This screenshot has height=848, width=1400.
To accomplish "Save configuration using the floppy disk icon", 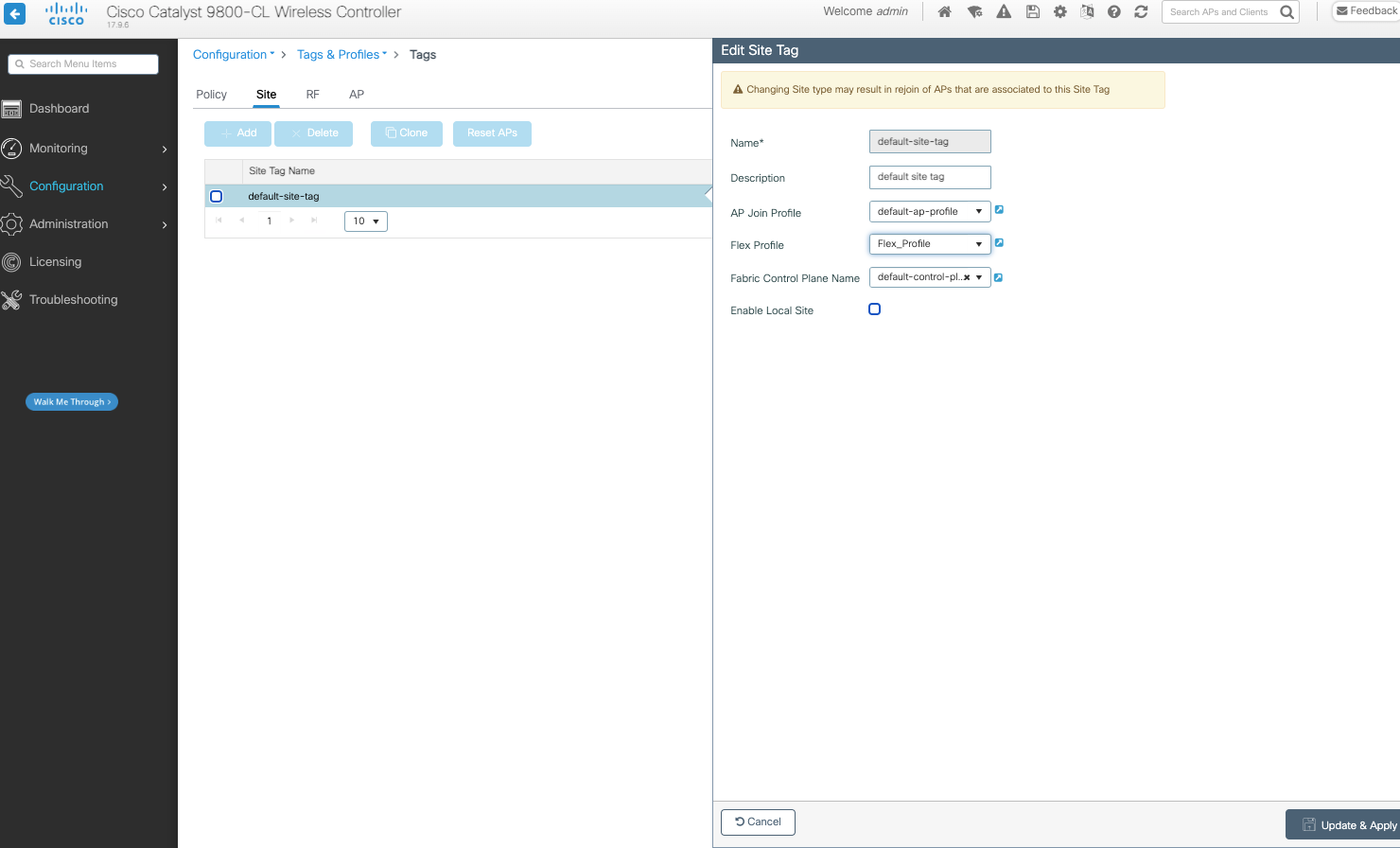I will [x=1033, y=12].
